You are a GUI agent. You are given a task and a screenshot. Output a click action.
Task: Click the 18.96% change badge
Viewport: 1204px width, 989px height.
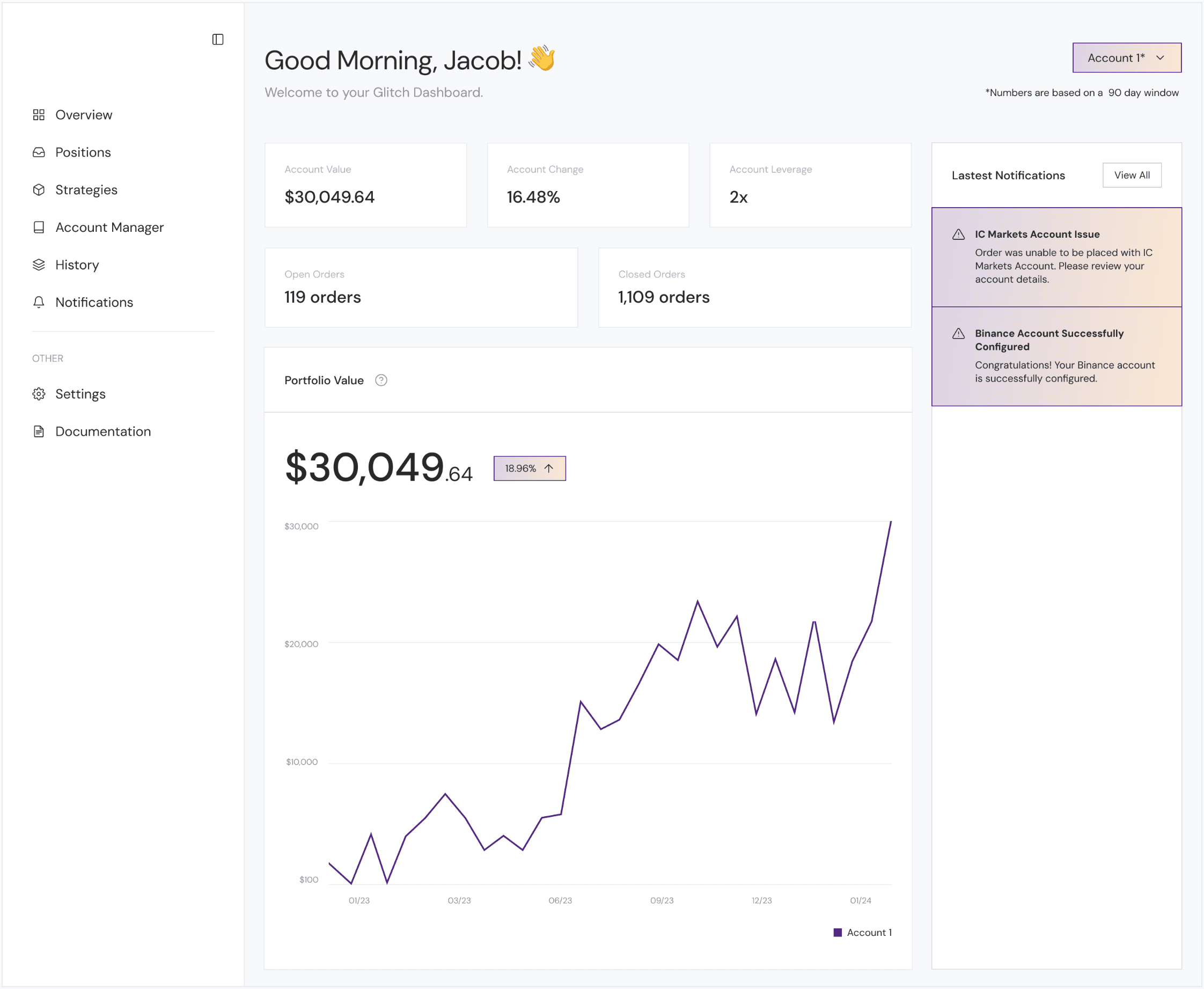529,468
